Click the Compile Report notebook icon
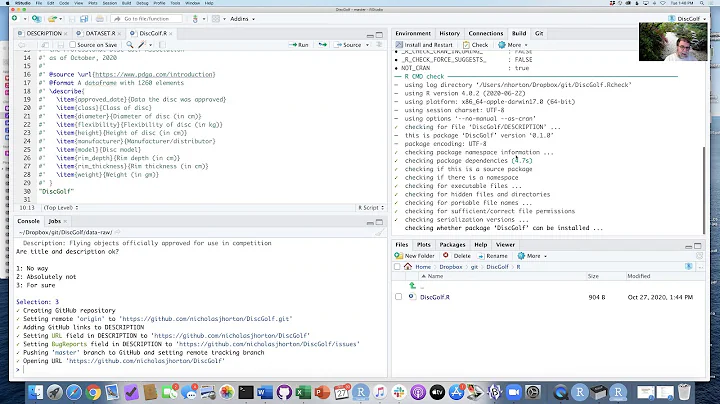 pos(162,45)
